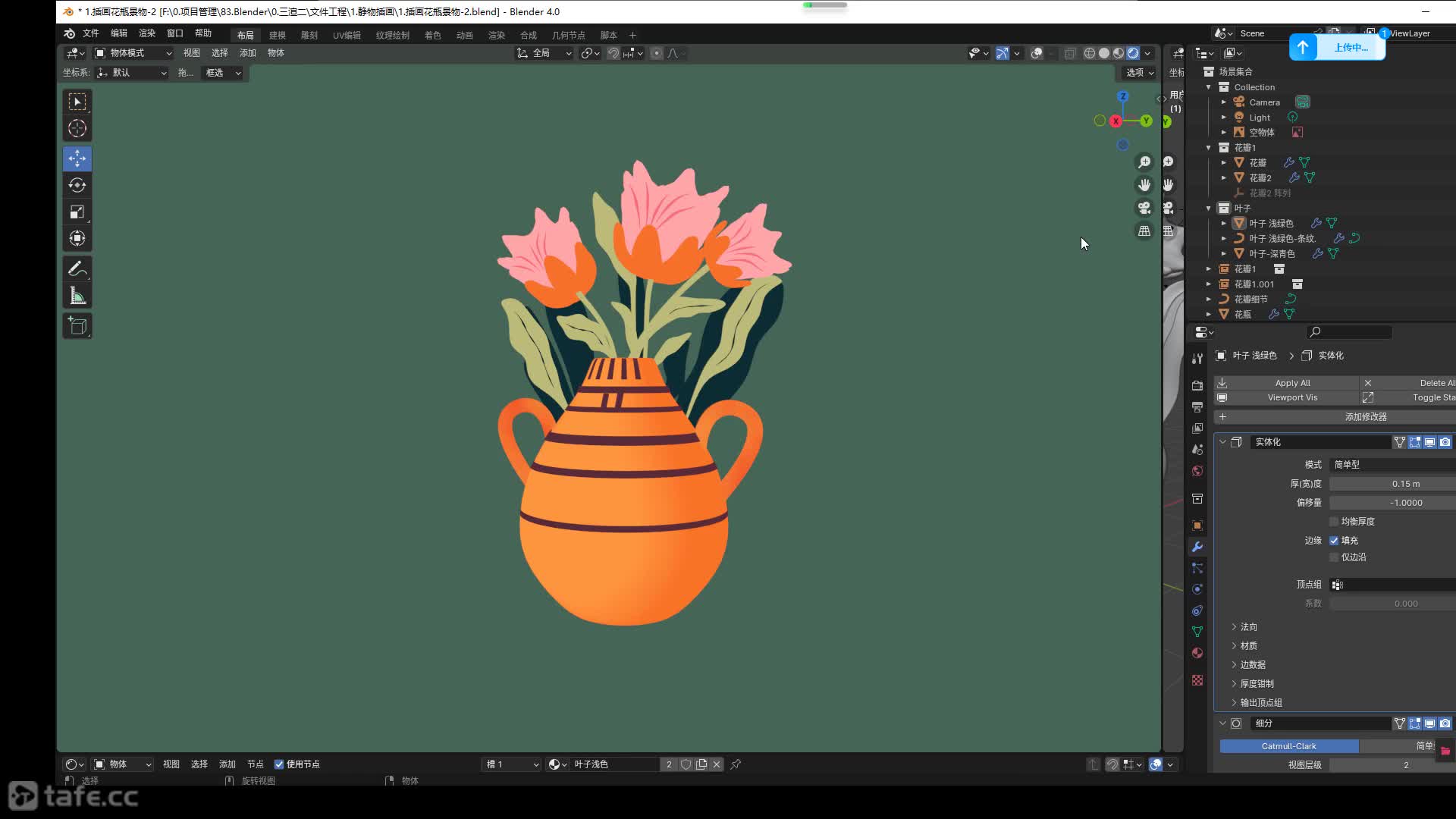The width and height of the screenshot is (1456, 819).
Task: Click the pan view hand gizmo
Action: point(1144,185)
